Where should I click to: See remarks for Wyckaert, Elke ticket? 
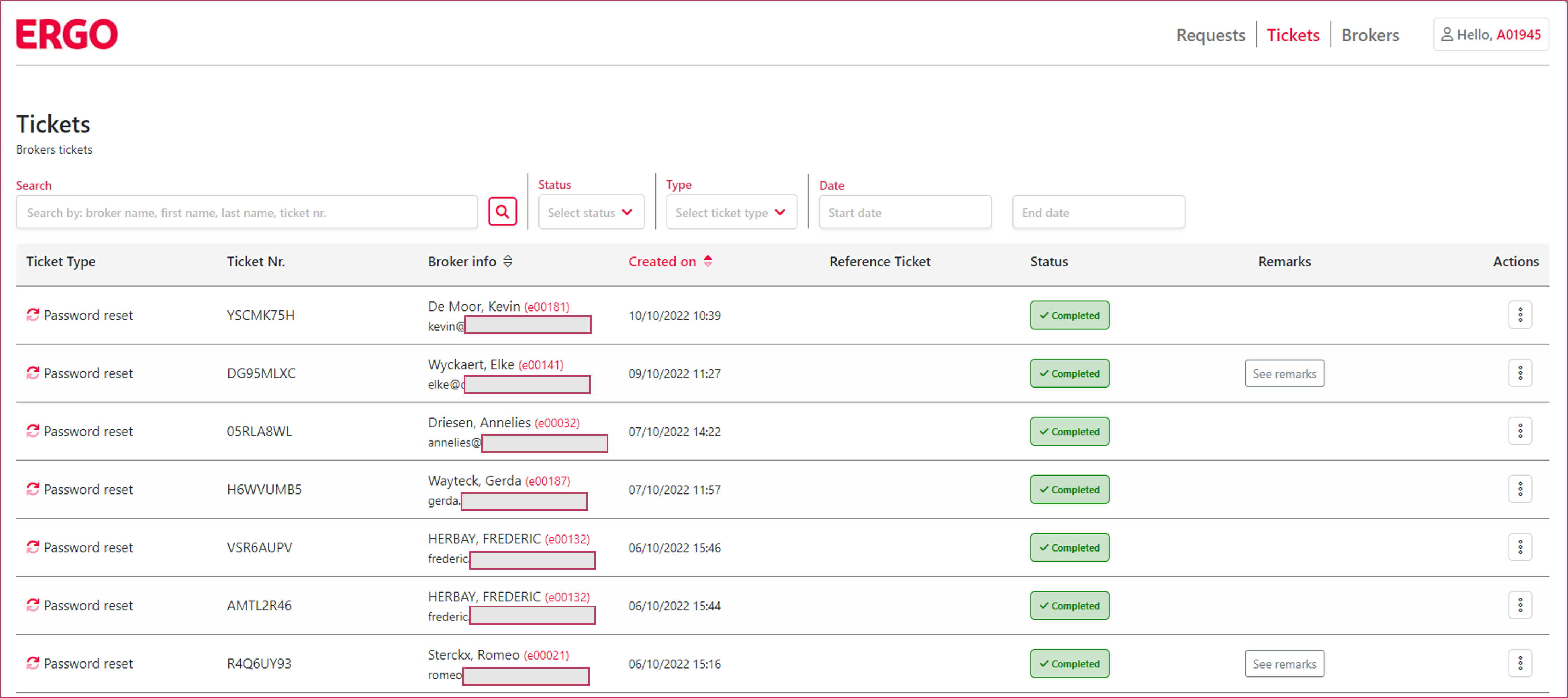[1284, 374]
